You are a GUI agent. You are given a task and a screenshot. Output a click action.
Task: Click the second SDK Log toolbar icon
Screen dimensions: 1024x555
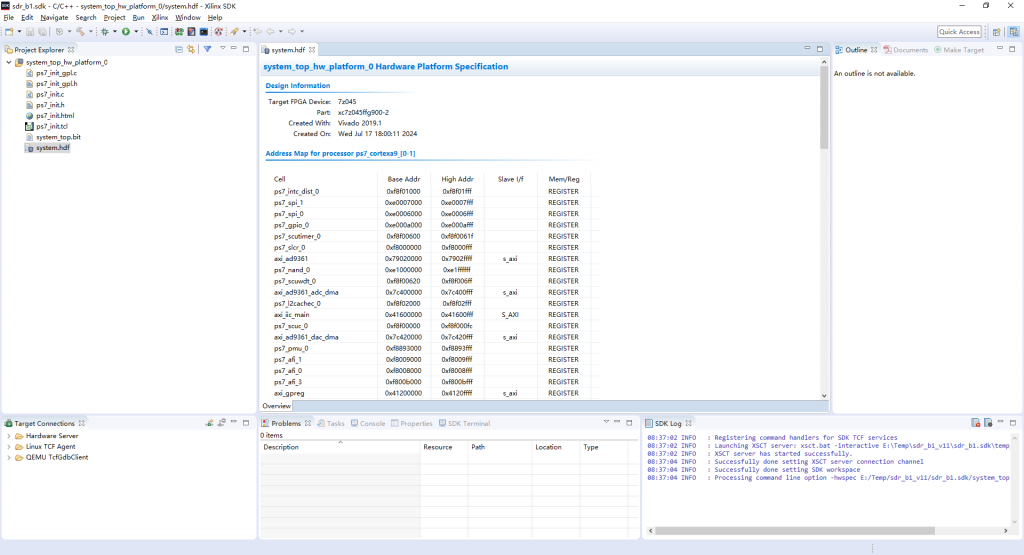pos(988,423)
